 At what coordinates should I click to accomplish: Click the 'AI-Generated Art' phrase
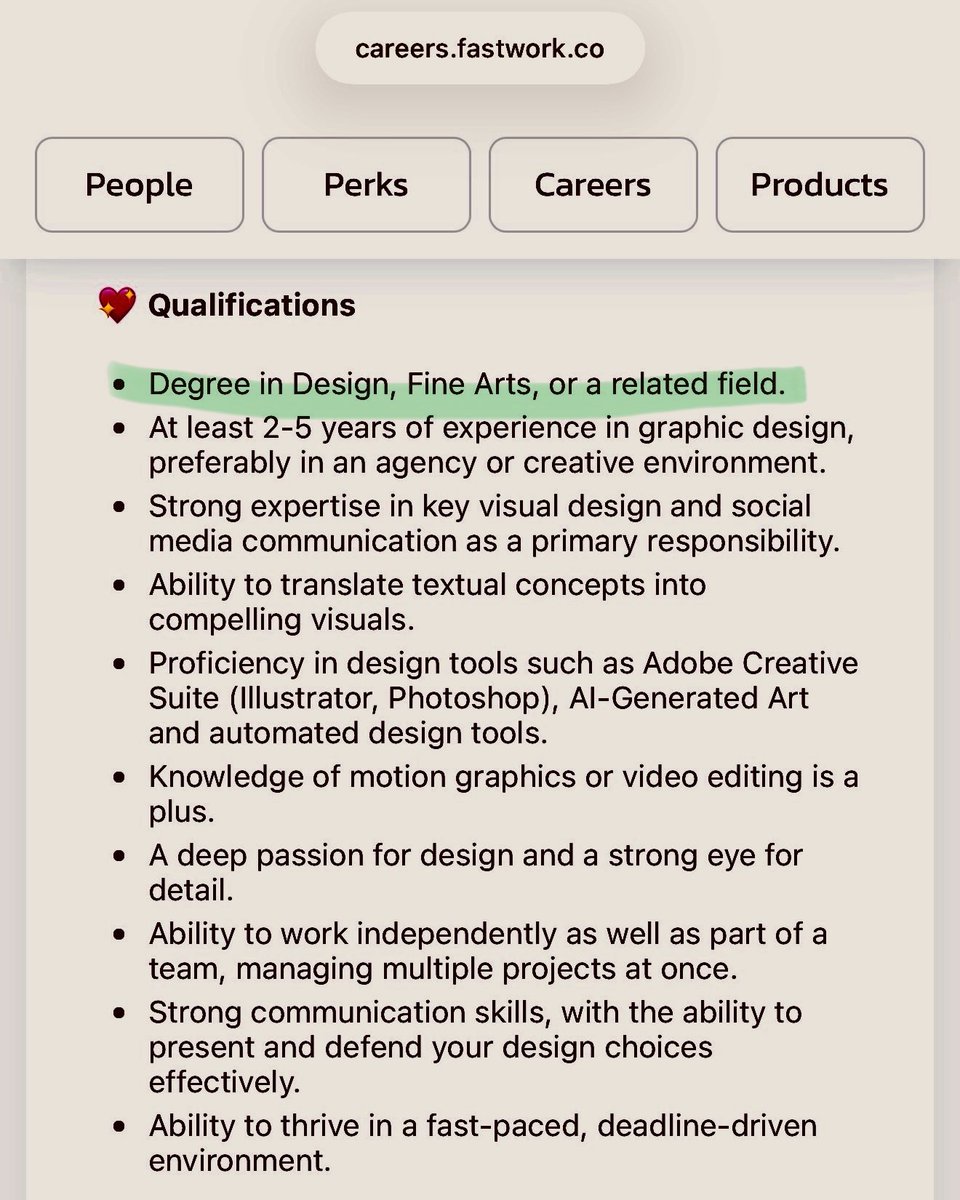point(689,697)
